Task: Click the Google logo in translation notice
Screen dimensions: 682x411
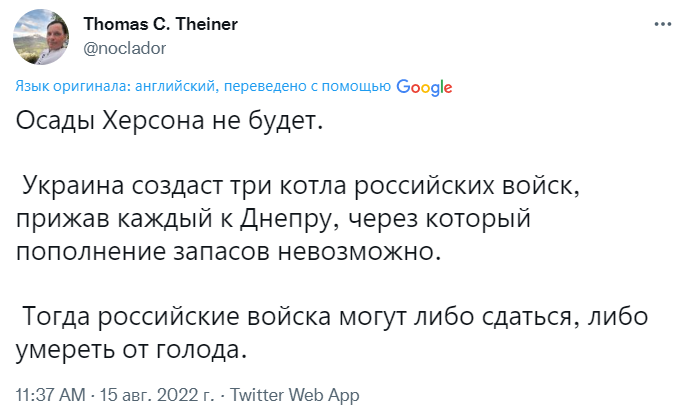Action: click(x=424, y=87)
